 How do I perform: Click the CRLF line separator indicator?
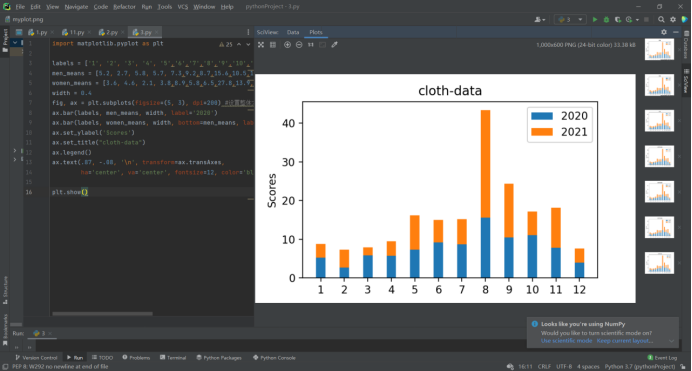[544, 367]
